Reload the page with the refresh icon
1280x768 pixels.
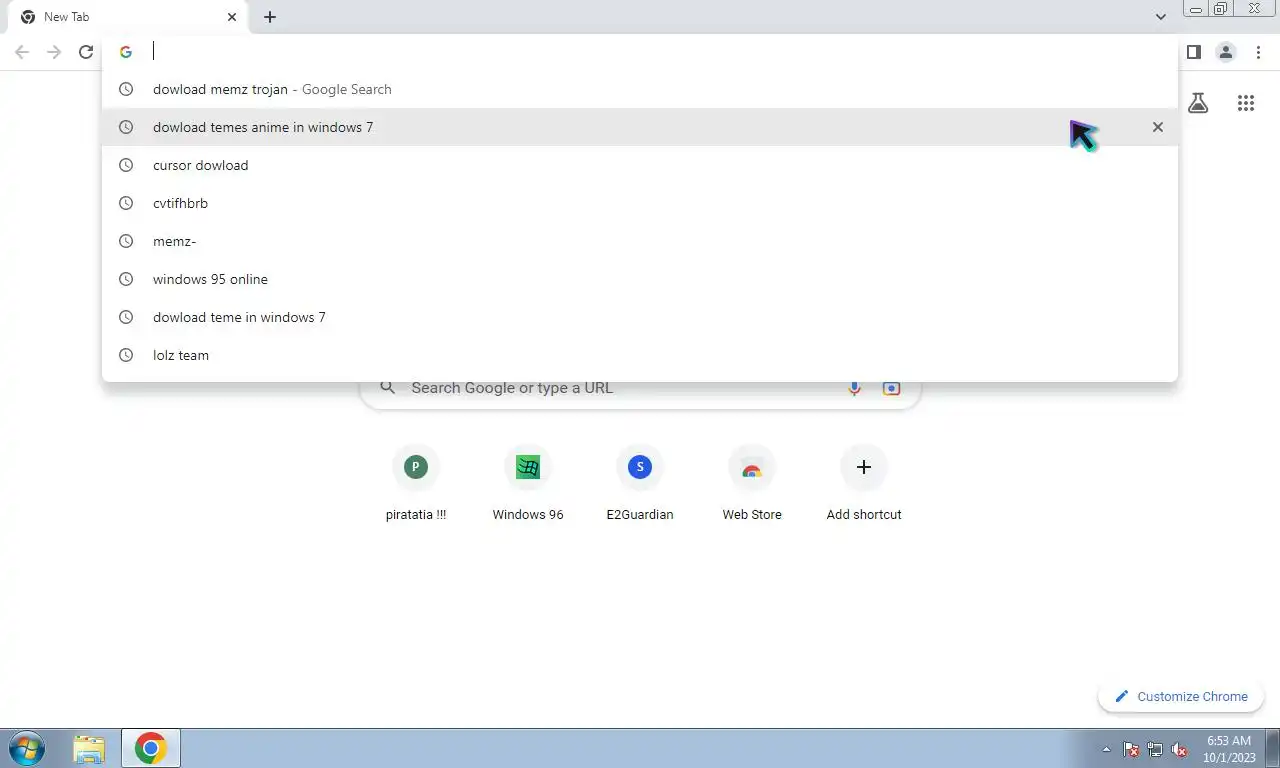86,52
